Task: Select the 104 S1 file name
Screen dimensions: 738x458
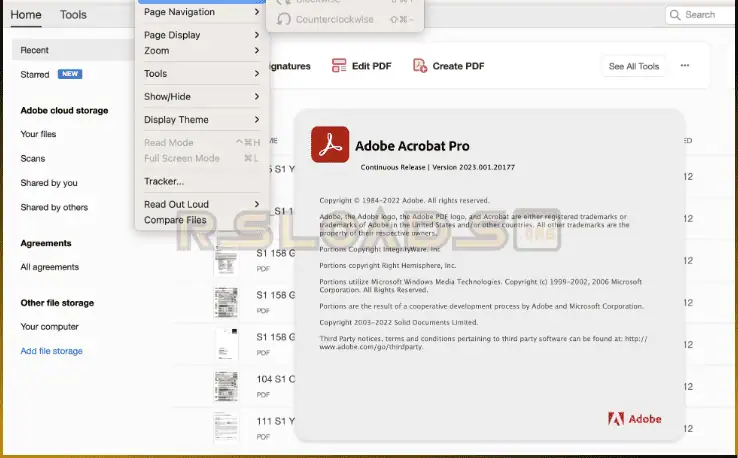Action: [x=275, y=379]
